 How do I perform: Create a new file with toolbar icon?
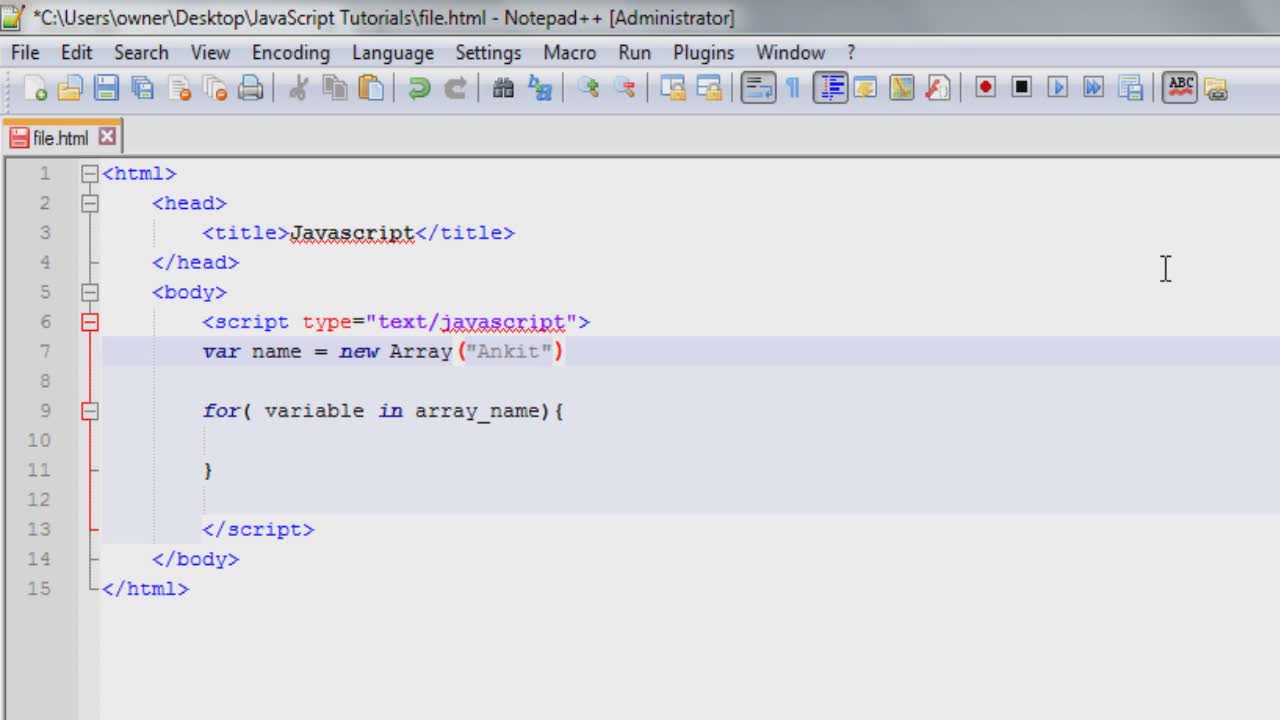click(35, 89)
